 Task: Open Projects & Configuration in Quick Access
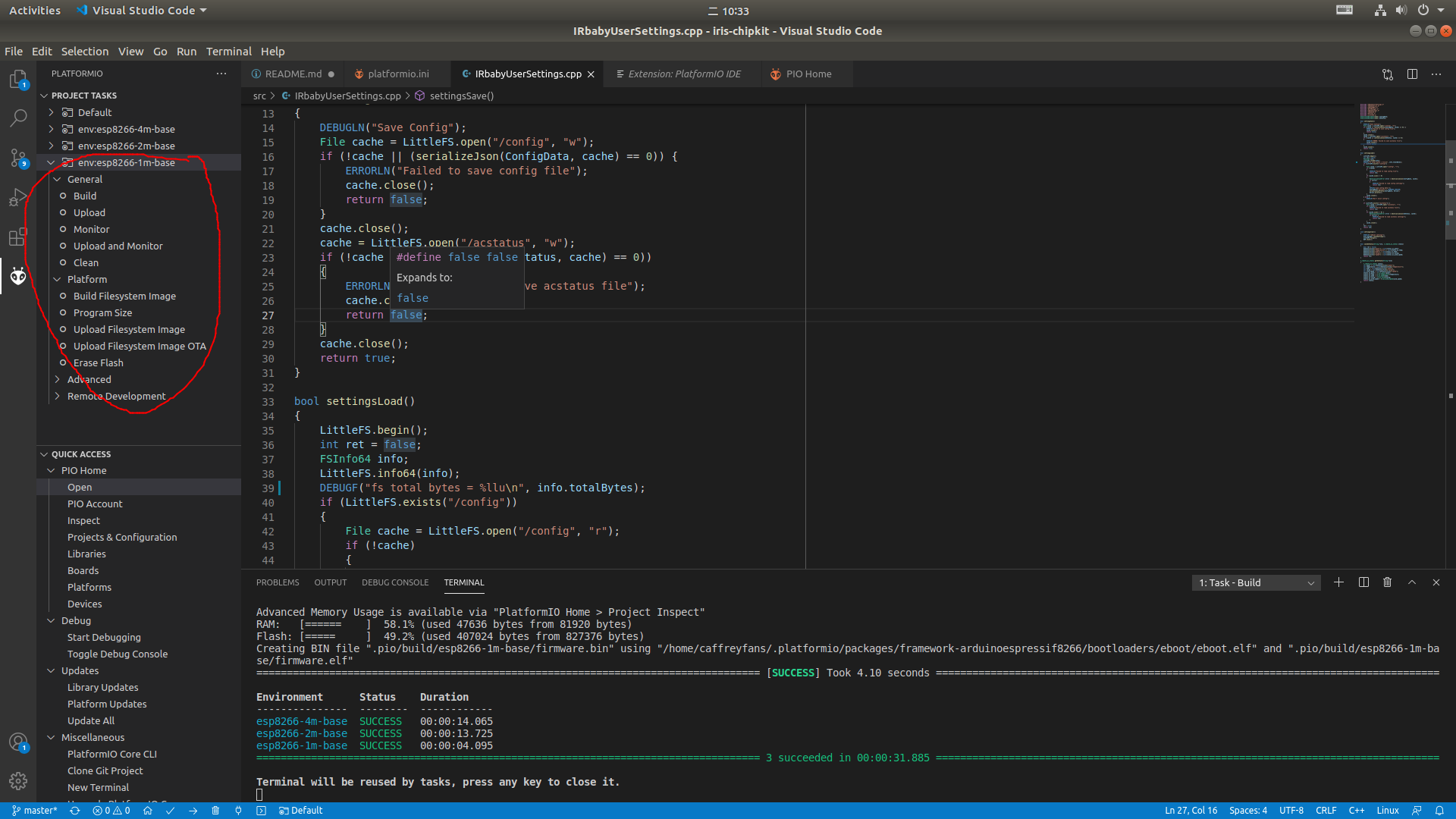(122, 537)
